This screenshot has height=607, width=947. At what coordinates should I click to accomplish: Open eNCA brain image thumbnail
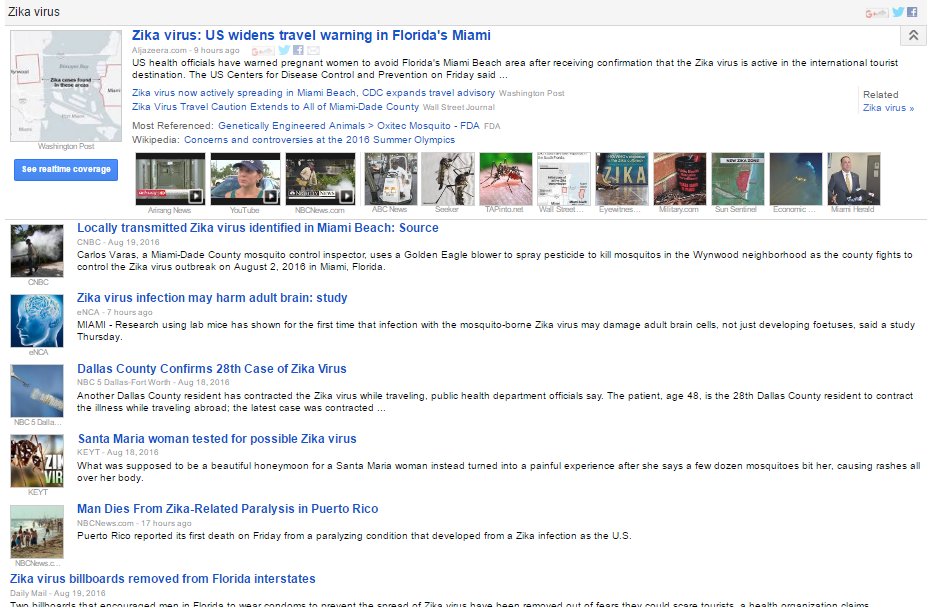pyautogui.click(x=37, y=321)
